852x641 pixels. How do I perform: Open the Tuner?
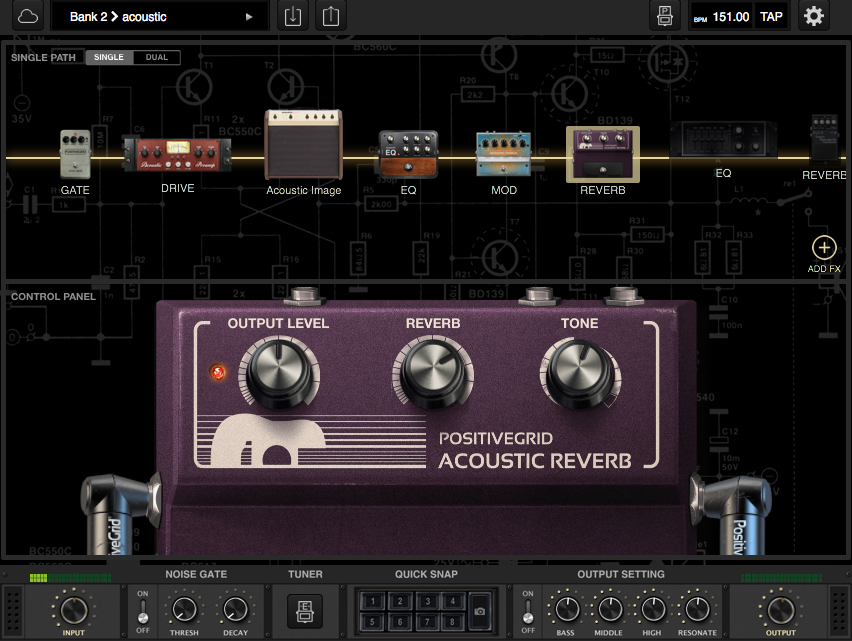coord(306,610)
